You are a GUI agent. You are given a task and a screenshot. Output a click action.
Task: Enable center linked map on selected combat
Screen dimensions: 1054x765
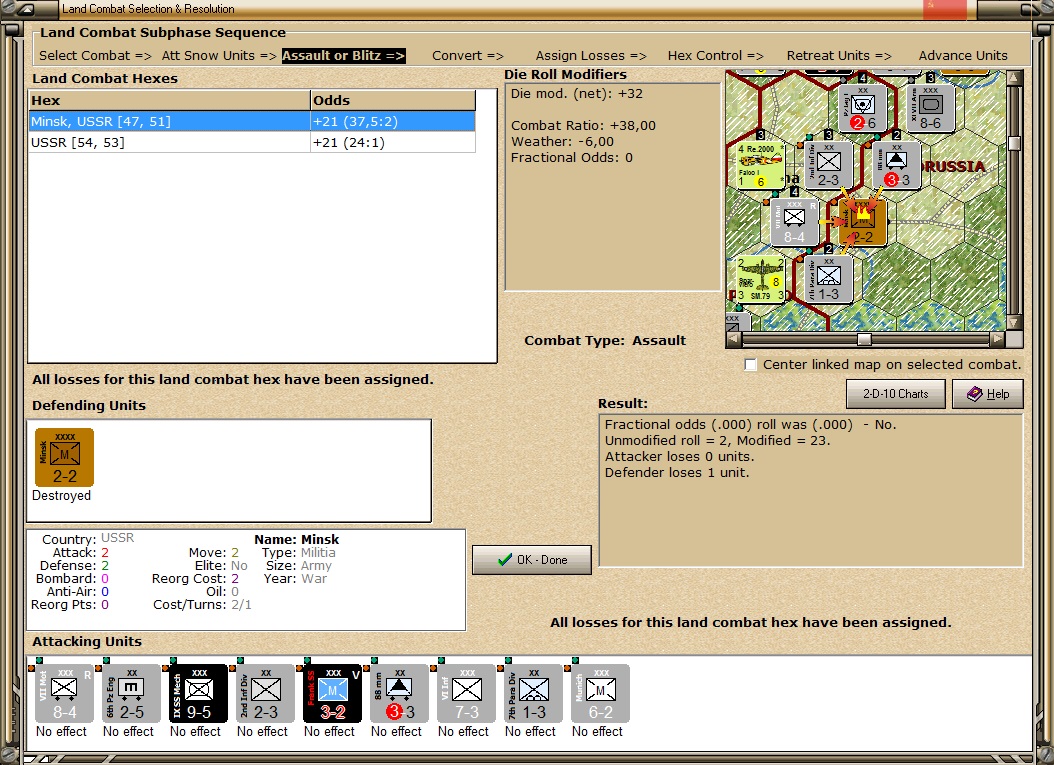click(750, 365)
